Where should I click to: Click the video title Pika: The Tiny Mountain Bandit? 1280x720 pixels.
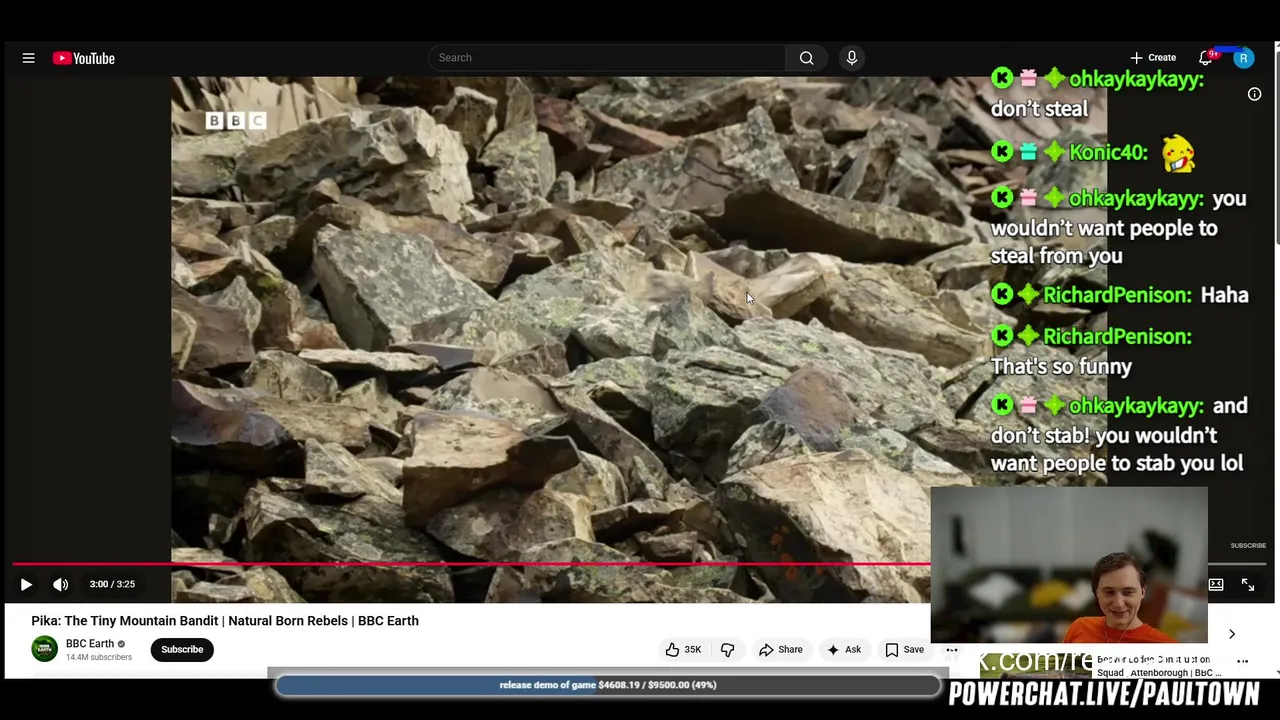point(225,621)
